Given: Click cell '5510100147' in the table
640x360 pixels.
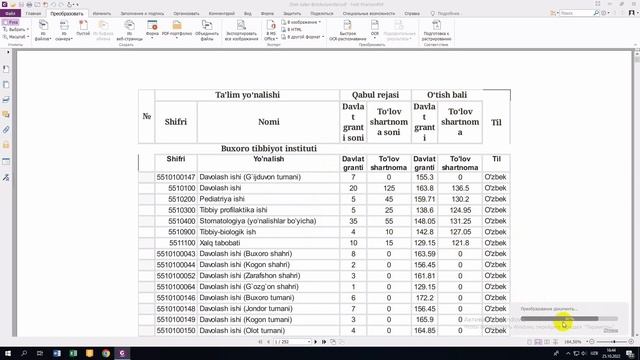Looking at the screenshot, I should (x=176, y=177).
